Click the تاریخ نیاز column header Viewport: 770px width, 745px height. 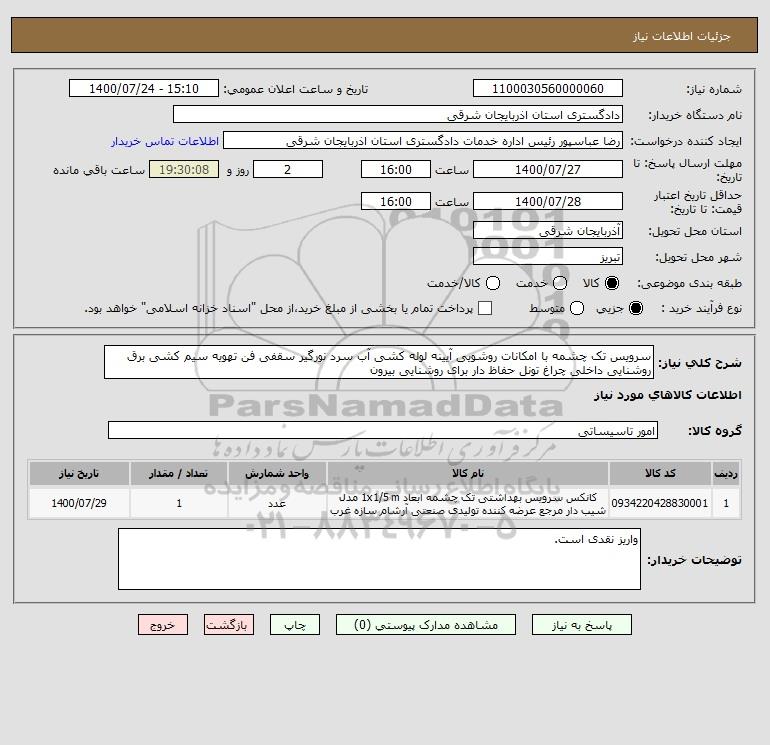[x=79, y=473]
